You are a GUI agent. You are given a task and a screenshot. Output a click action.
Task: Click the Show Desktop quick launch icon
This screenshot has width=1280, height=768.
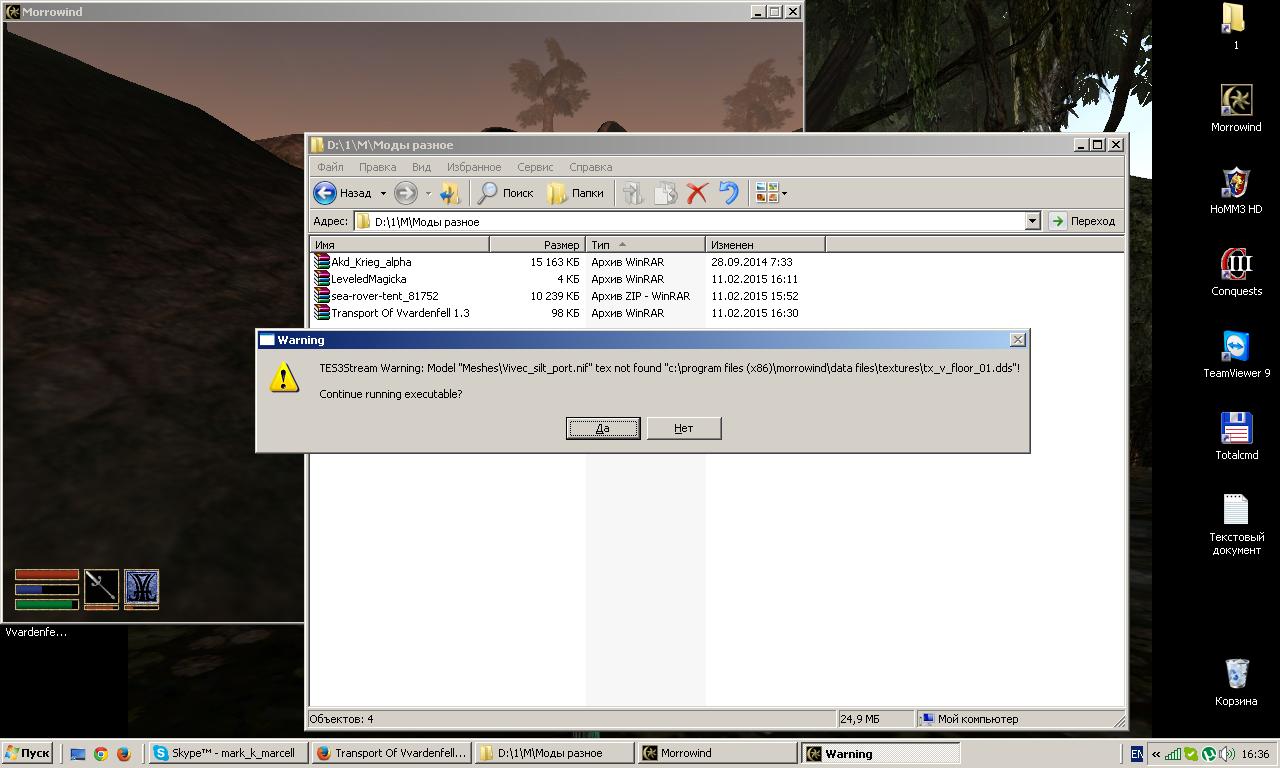point(78,754)
